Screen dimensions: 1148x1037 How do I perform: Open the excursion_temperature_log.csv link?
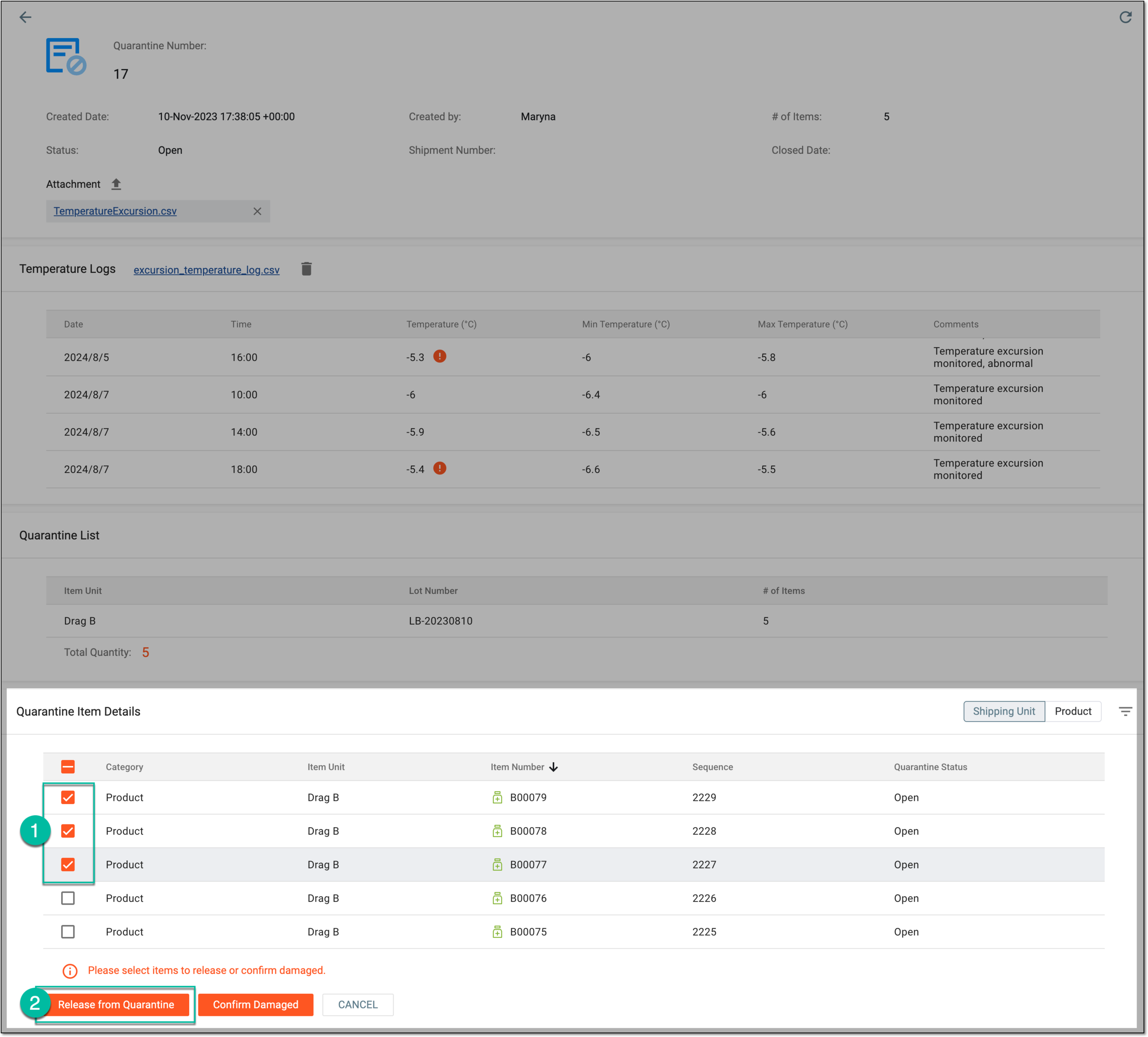coord(207,270)
